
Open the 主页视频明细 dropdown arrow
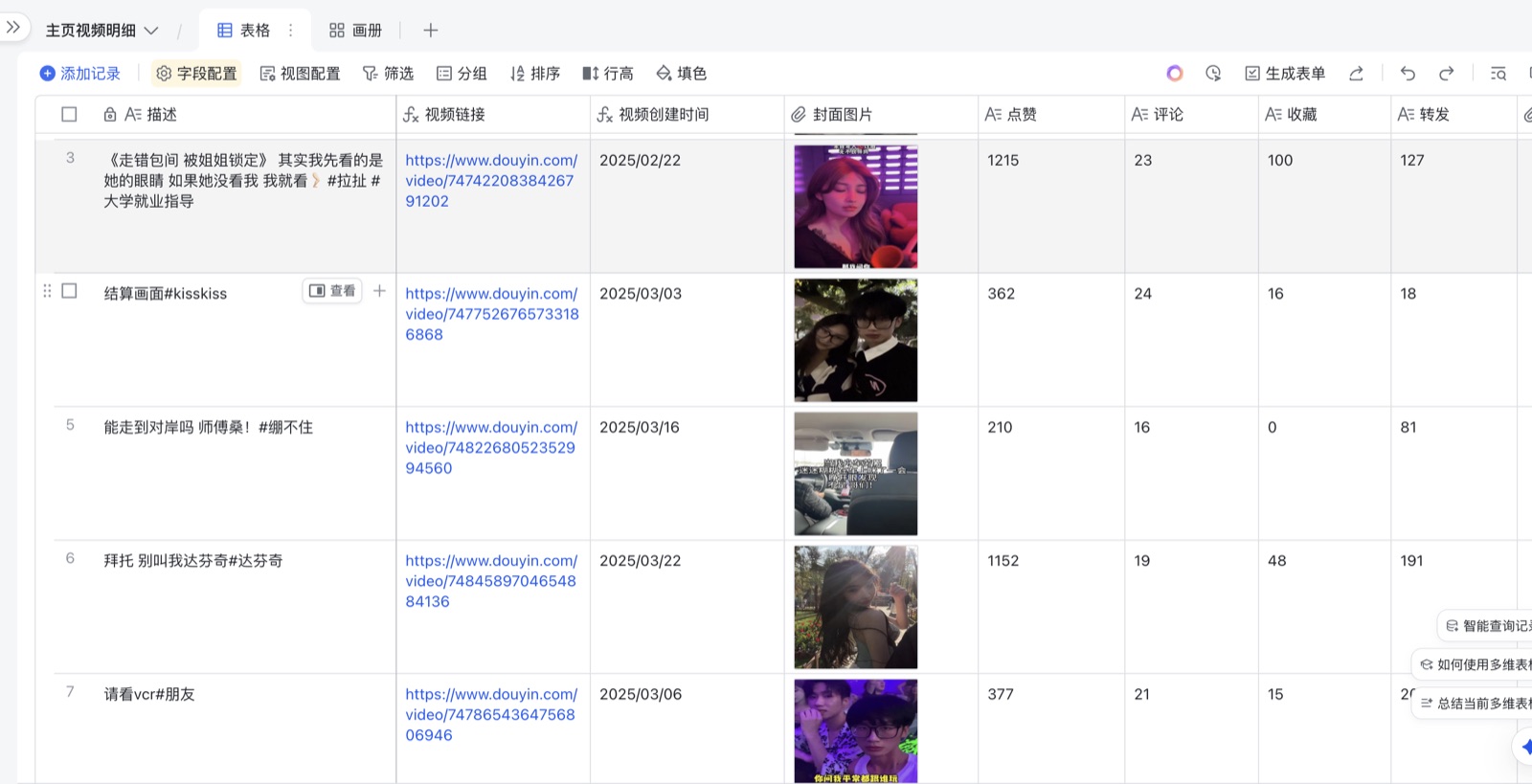pos(151,31)
